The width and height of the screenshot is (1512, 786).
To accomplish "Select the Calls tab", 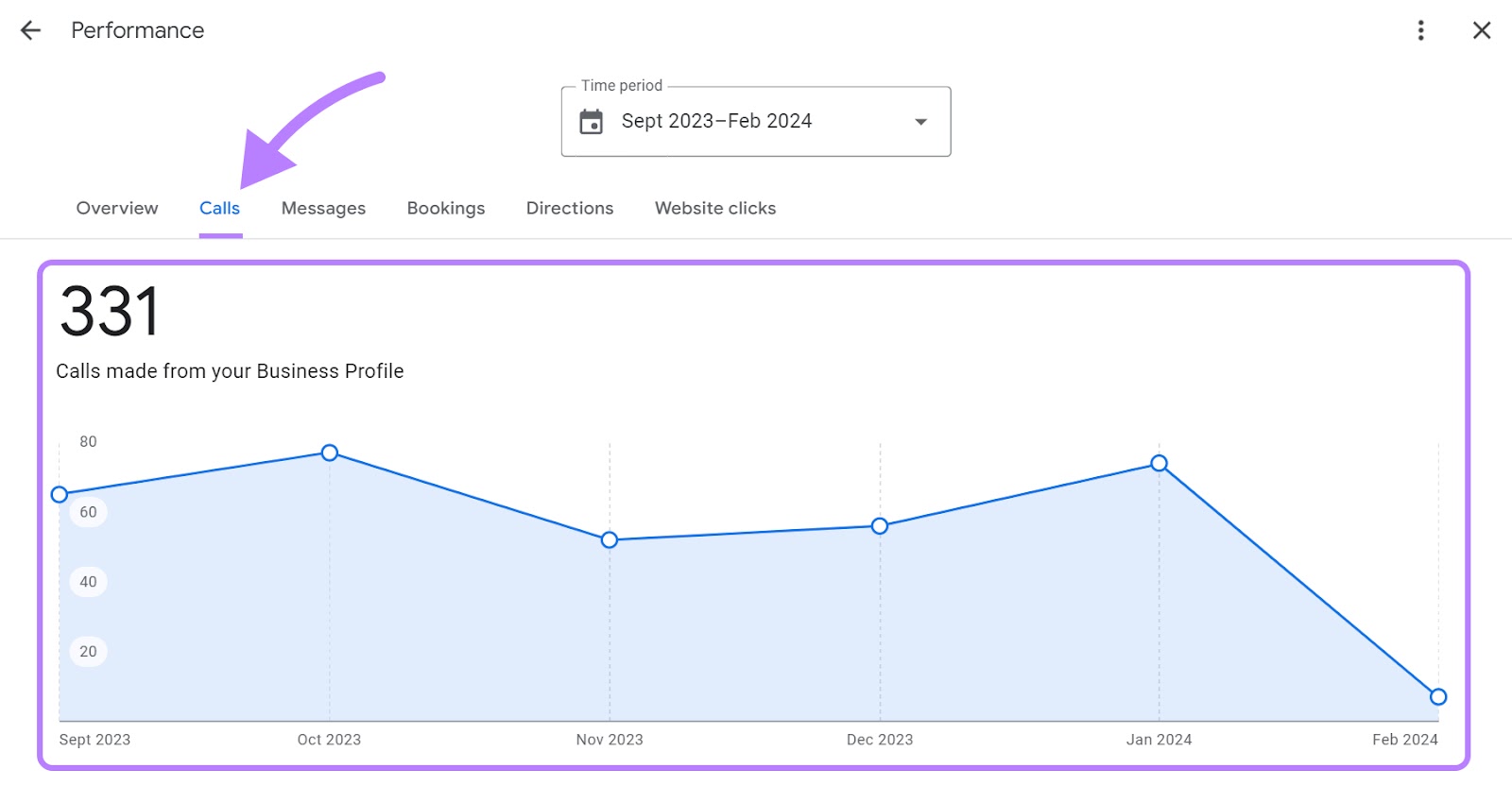I will tap(219, 208).
